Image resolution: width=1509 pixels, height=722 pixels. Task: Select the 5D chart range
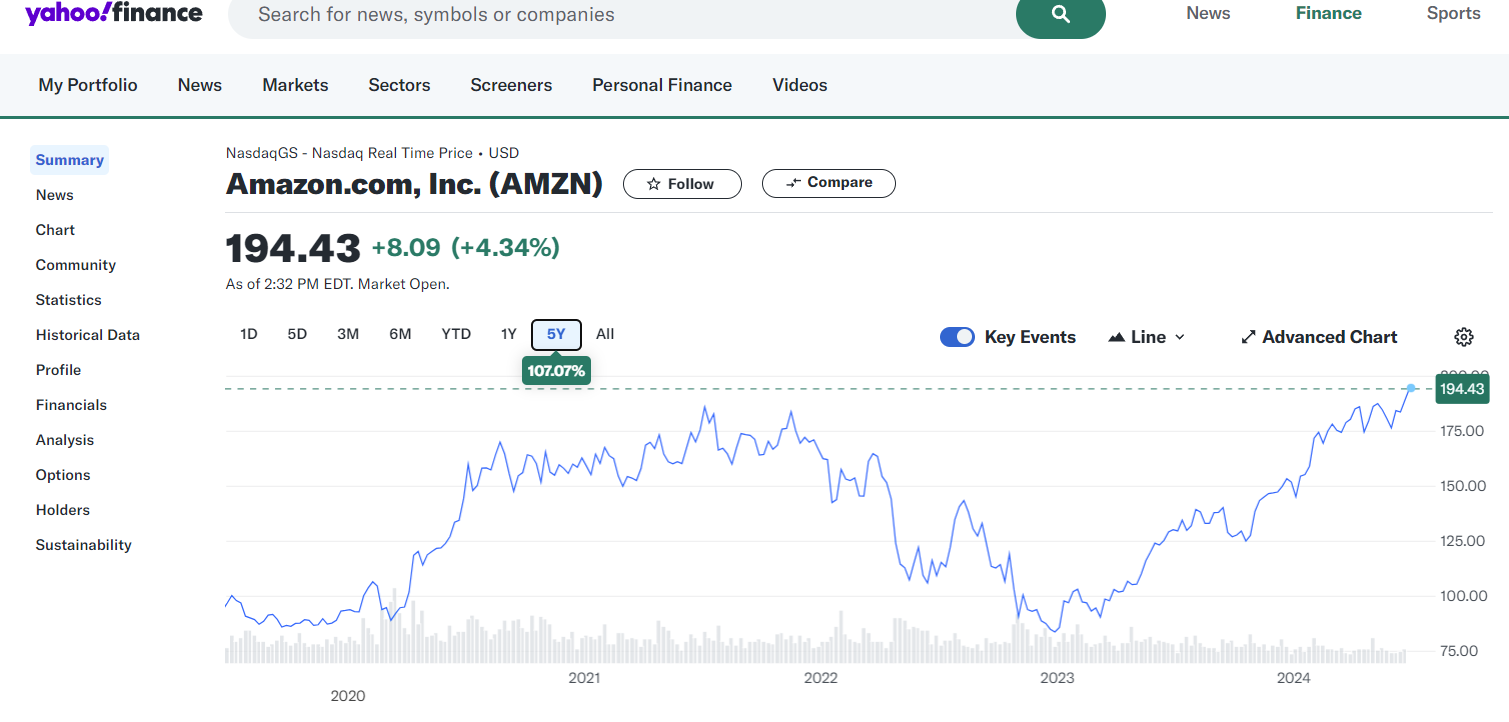point(297,334)
